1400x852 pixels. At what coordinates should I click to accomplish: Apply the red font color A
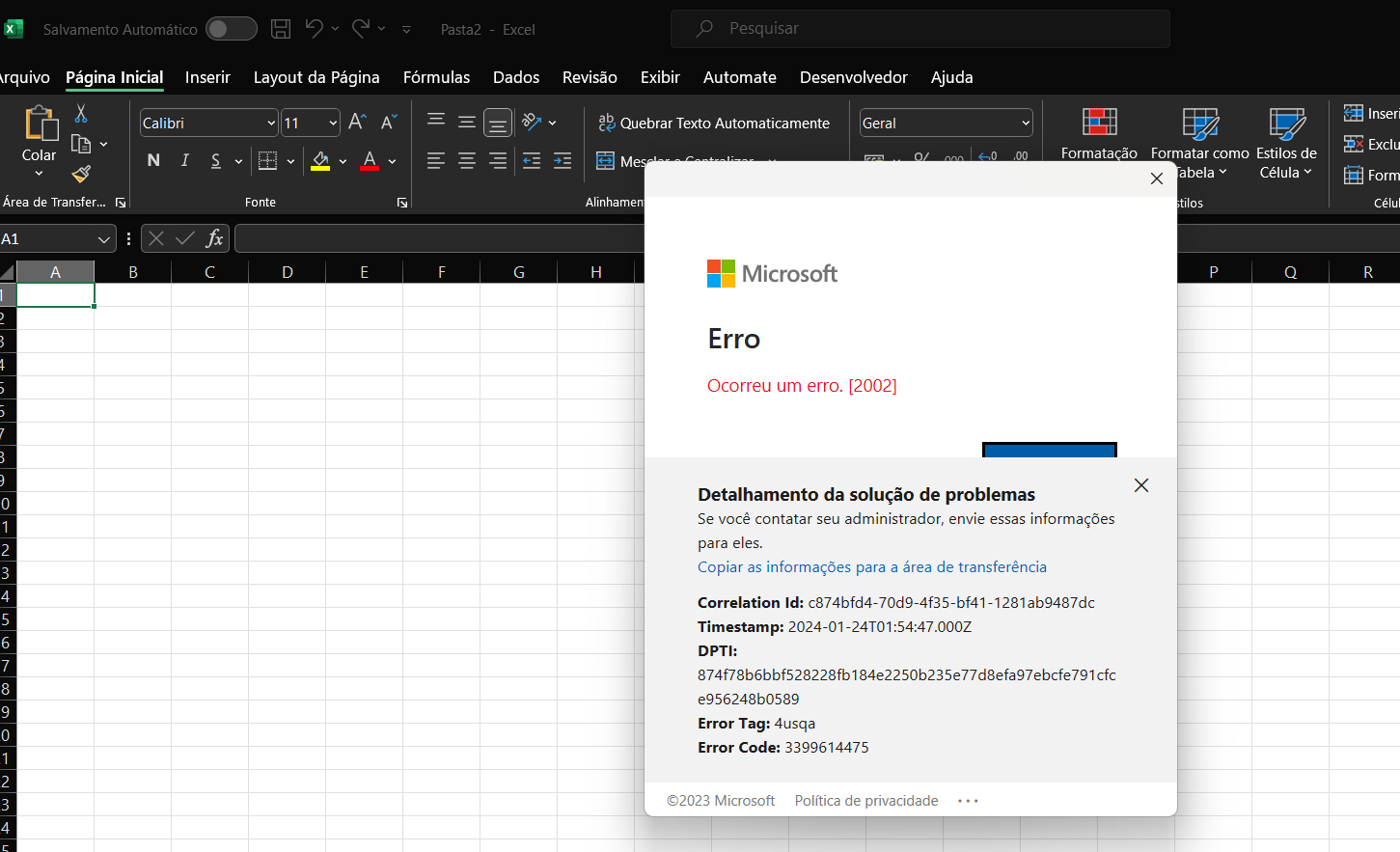(x=370, y=161)
